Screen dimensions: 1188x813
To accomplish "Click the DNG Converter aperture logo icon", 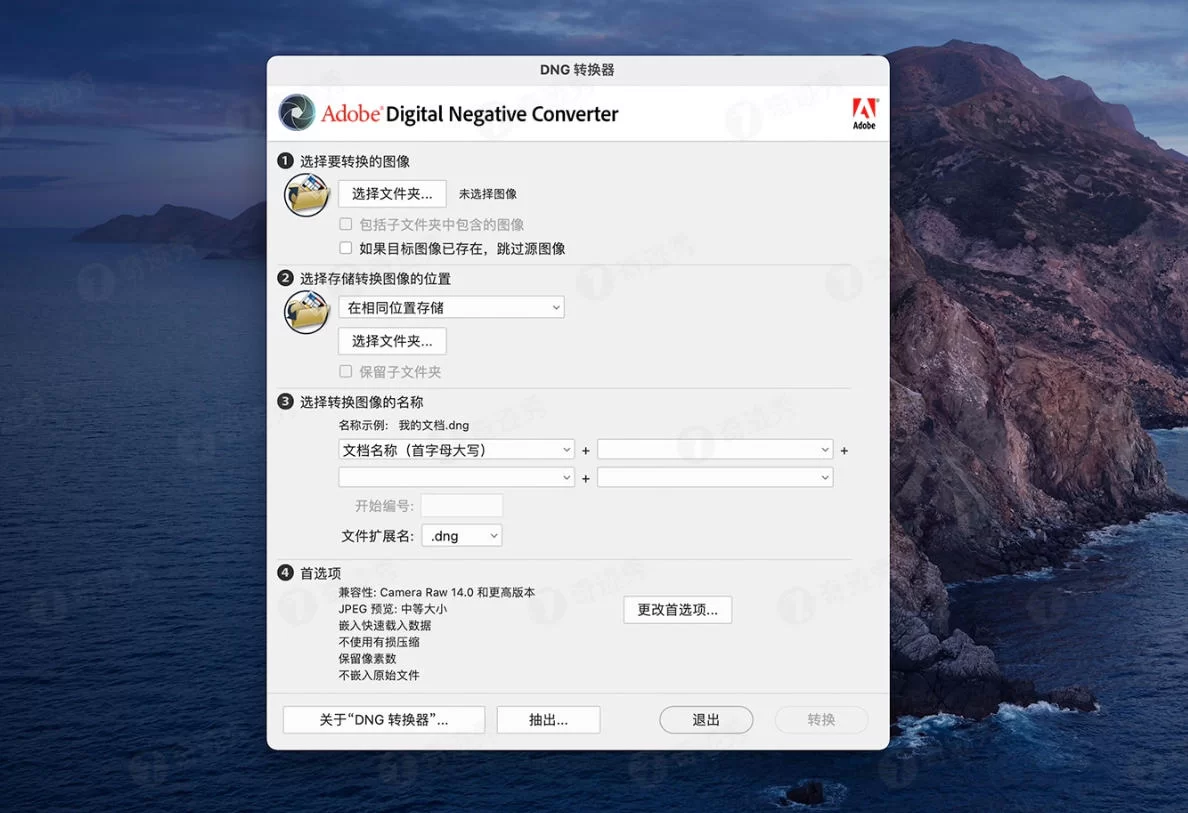I will (296, 113).
